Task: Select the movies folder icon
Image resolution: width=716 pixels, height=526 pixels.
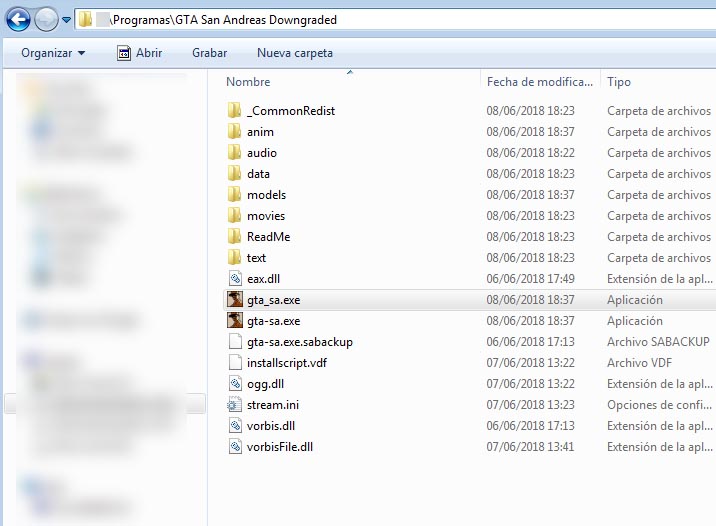Action: coord(235,216)
